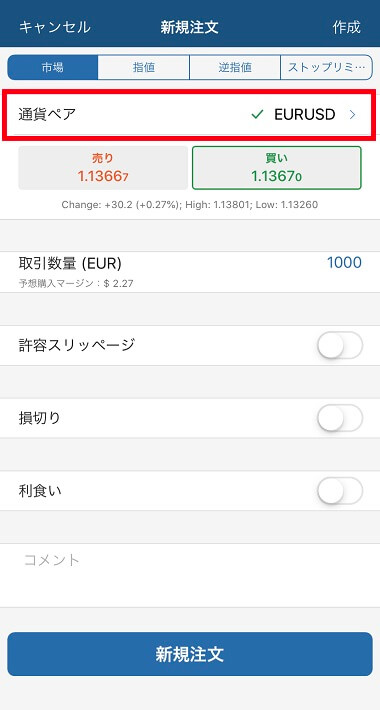This screenshot has height=710, width=380.
Task: Tap the Change/High/Low info line
Action: (190, 205)
